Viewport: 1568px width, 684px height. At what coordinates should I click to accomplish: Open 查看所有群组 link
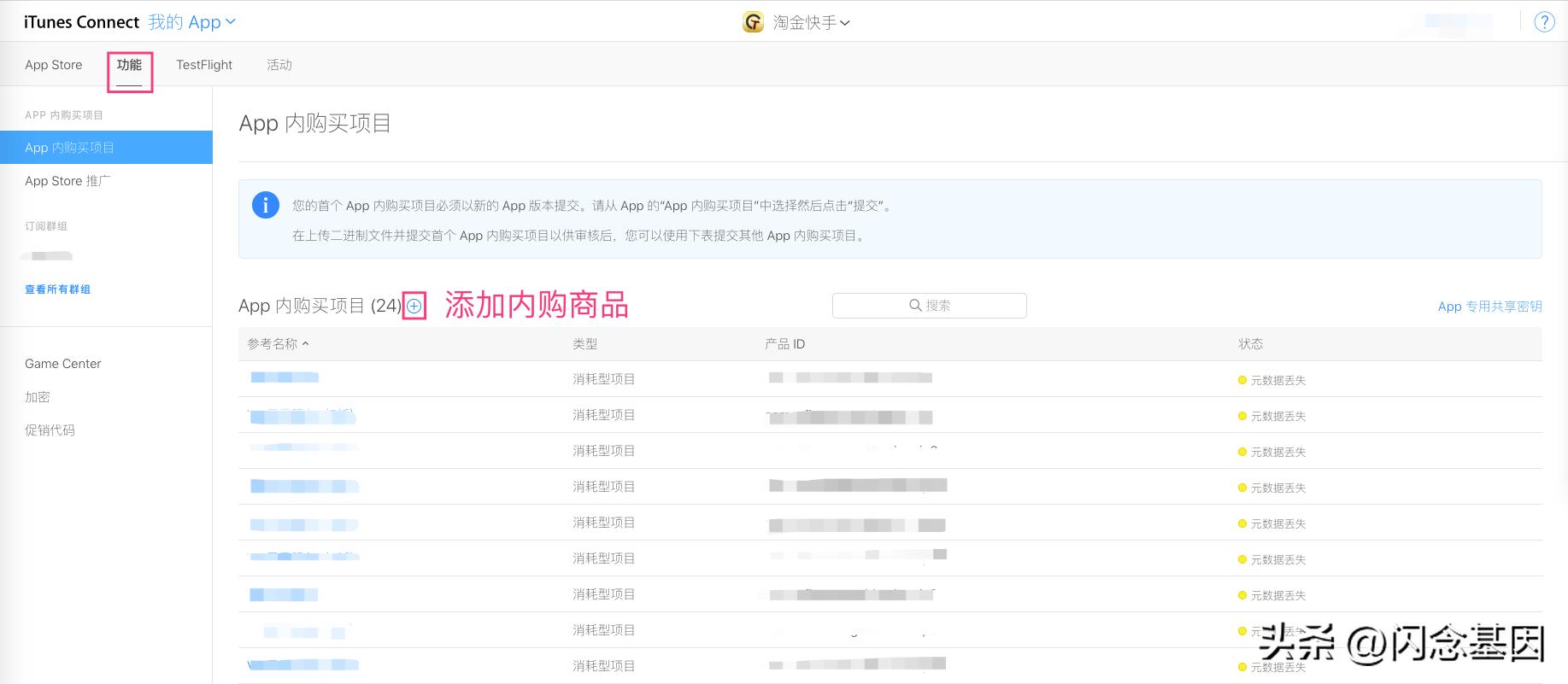[x=57, y=289]
